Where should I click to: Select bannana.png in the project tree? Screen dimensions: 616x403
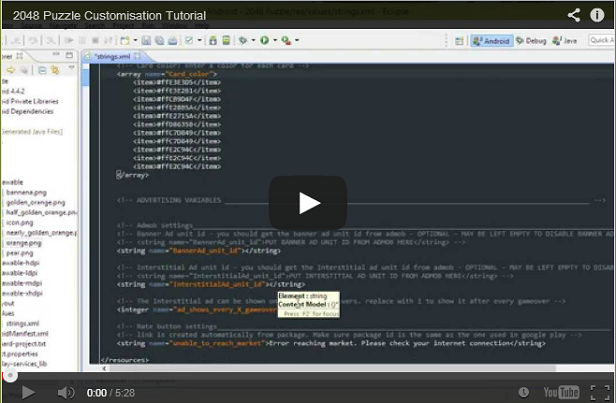(x=26, y=192)
